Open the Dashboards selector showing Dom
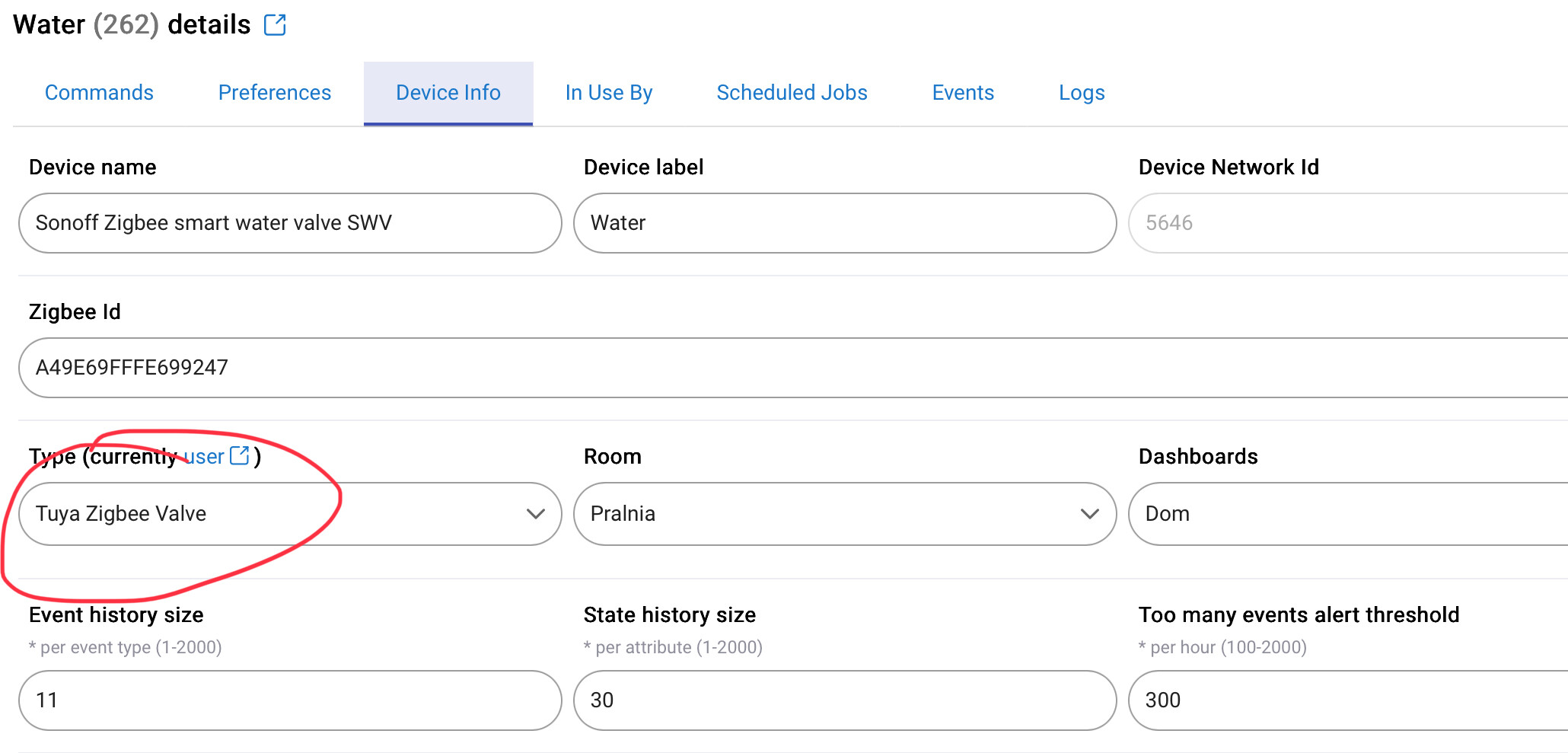The height and width of the screenshot is (753, 1568). coord(1348,514)
